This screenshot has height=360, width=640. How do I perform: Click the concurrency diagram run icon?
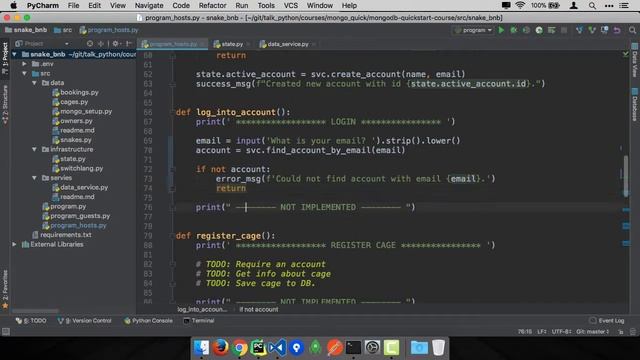point(552,30)
